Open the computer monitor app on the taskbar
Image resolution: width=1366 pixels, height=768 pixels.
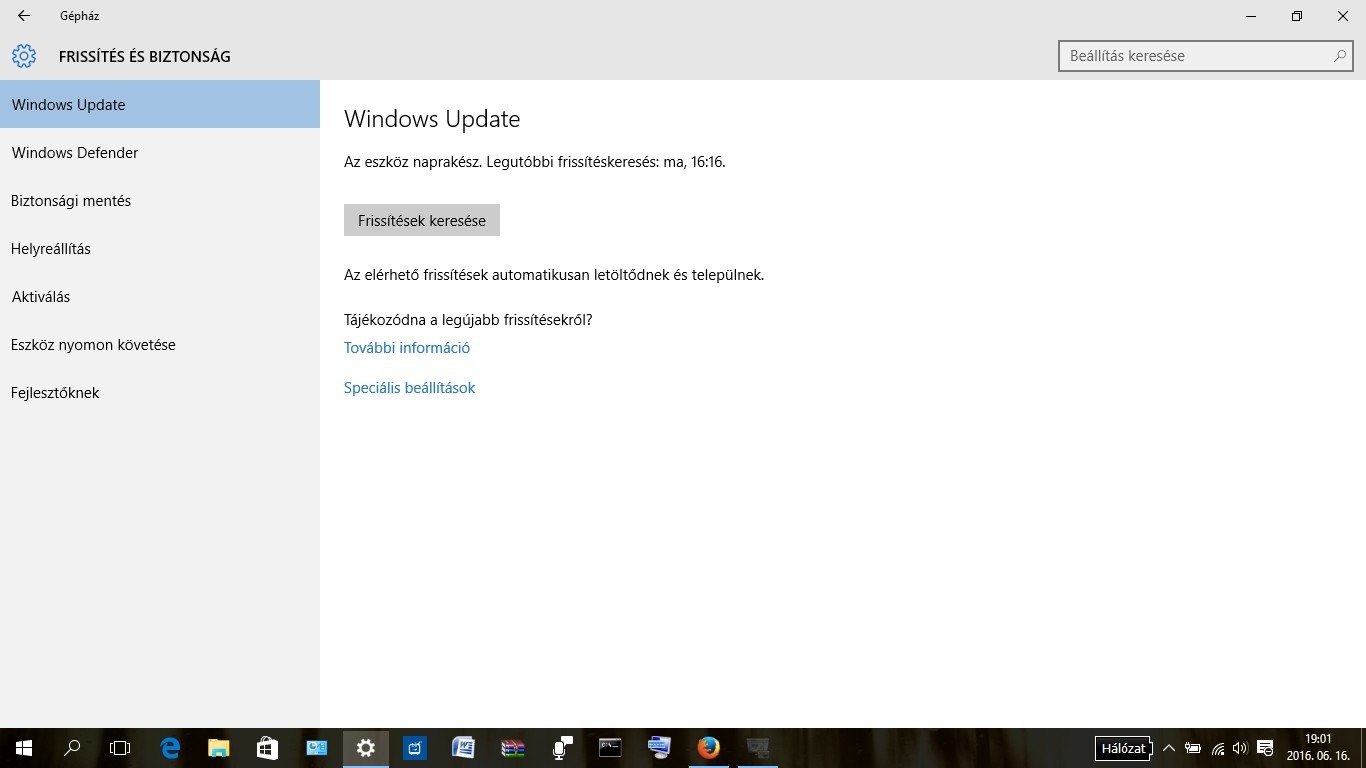click(x=659, y=748)
